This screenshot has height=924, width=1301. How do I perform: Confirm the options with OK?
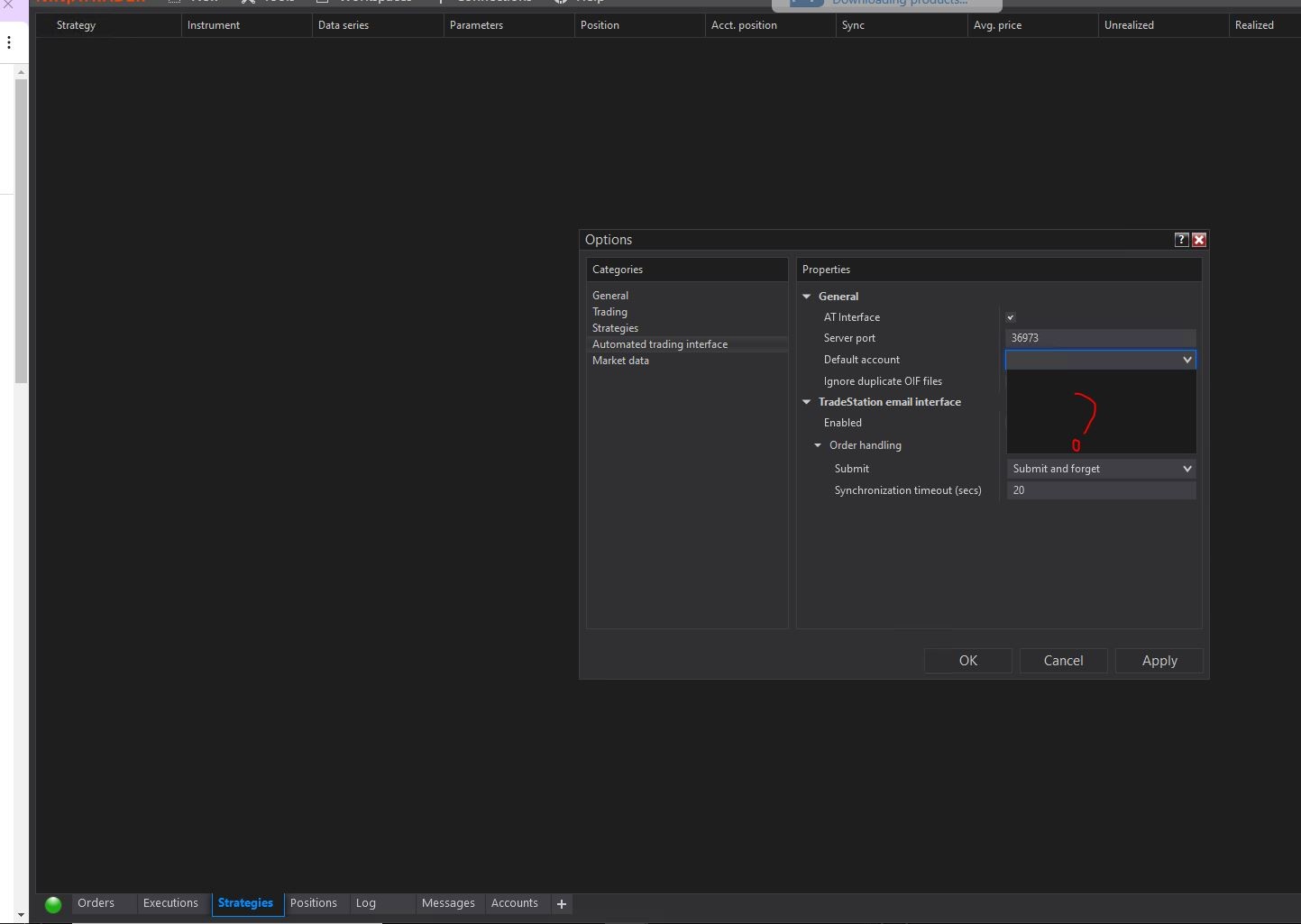968,661
